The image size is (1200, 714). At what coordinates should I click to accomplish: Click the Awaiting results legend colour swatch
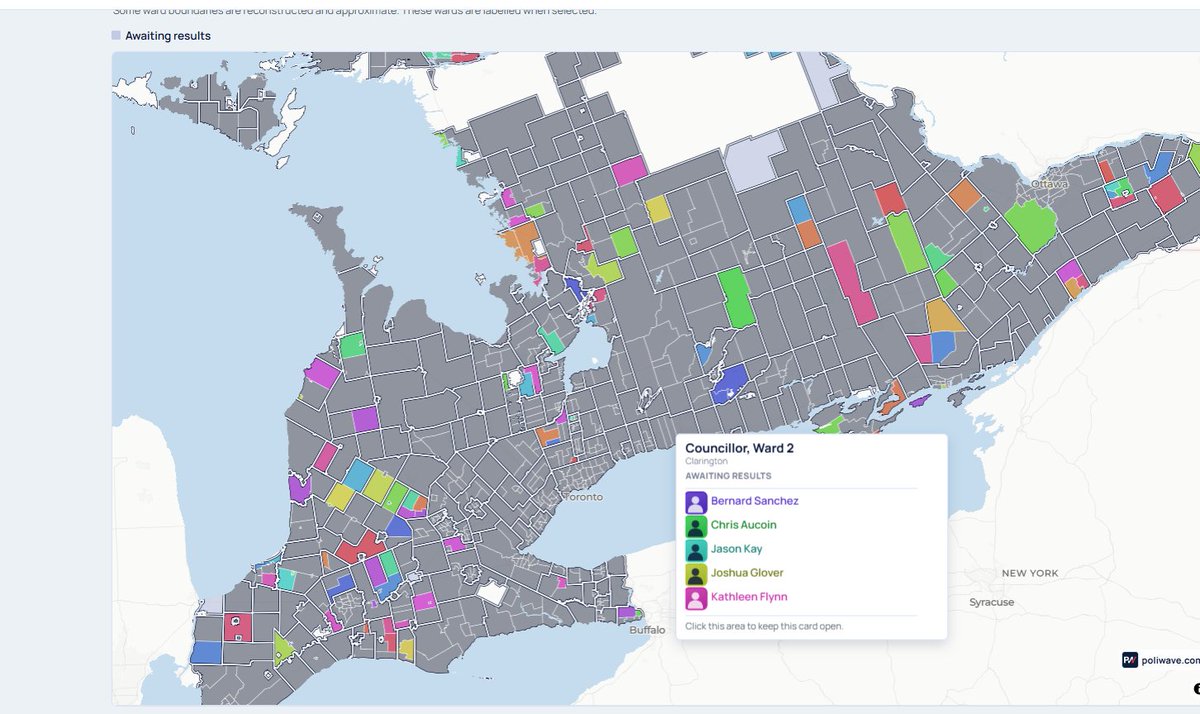[x=116, y=36]
